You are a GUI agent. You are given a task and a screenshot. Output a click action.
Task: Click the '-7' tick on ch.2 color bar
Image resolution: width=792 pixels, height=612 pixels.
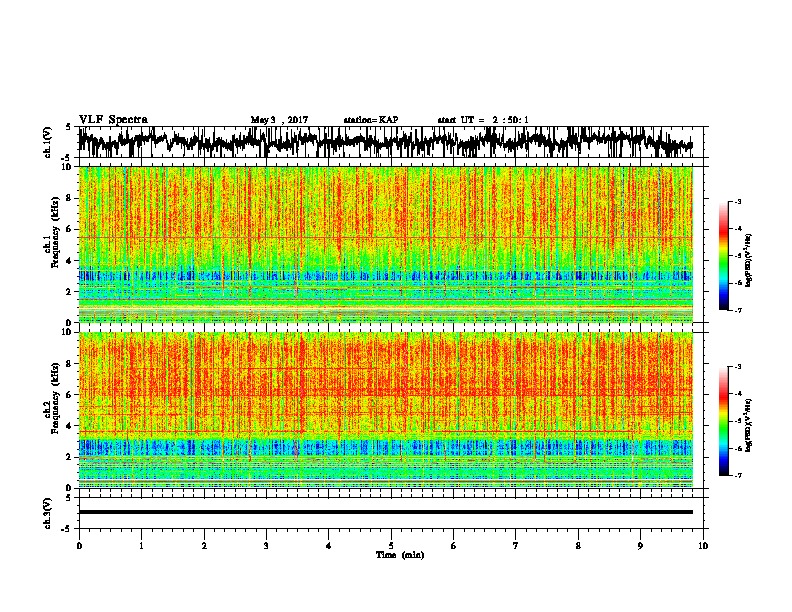click(737, 475)
